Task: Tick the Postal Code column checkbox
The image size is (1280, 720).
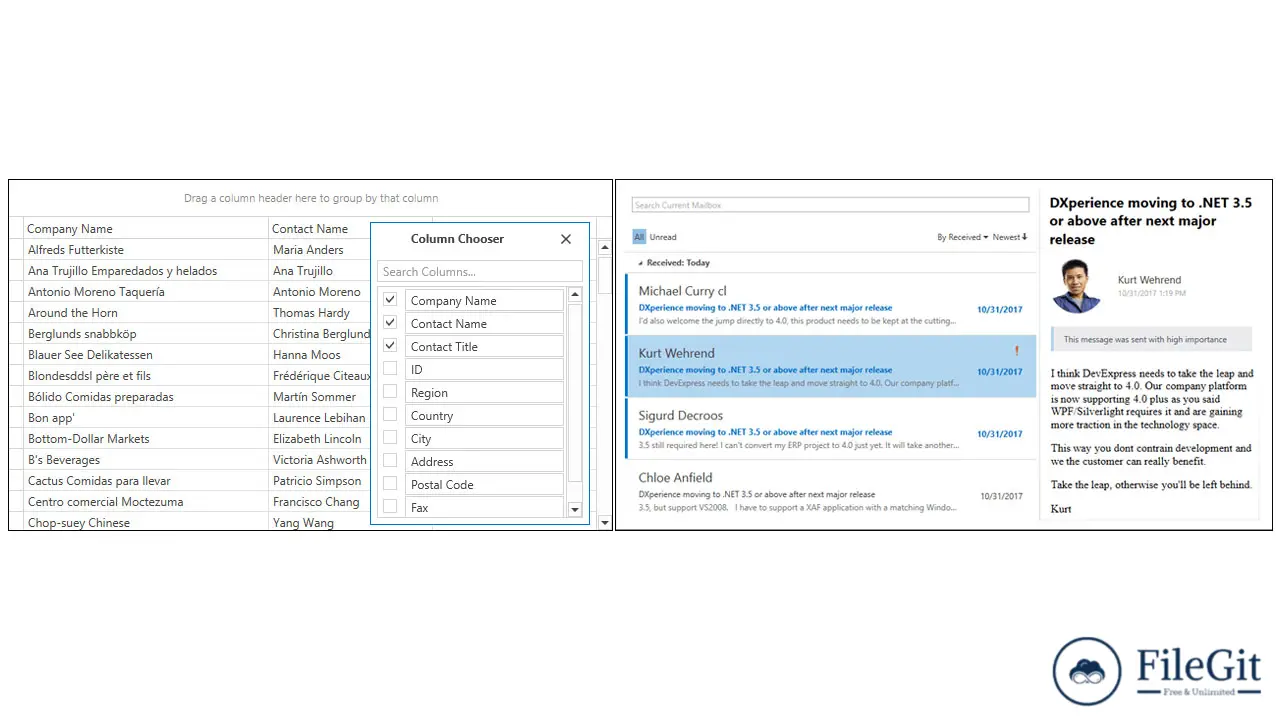Action: pyautogui.click(x=390, y=484)
